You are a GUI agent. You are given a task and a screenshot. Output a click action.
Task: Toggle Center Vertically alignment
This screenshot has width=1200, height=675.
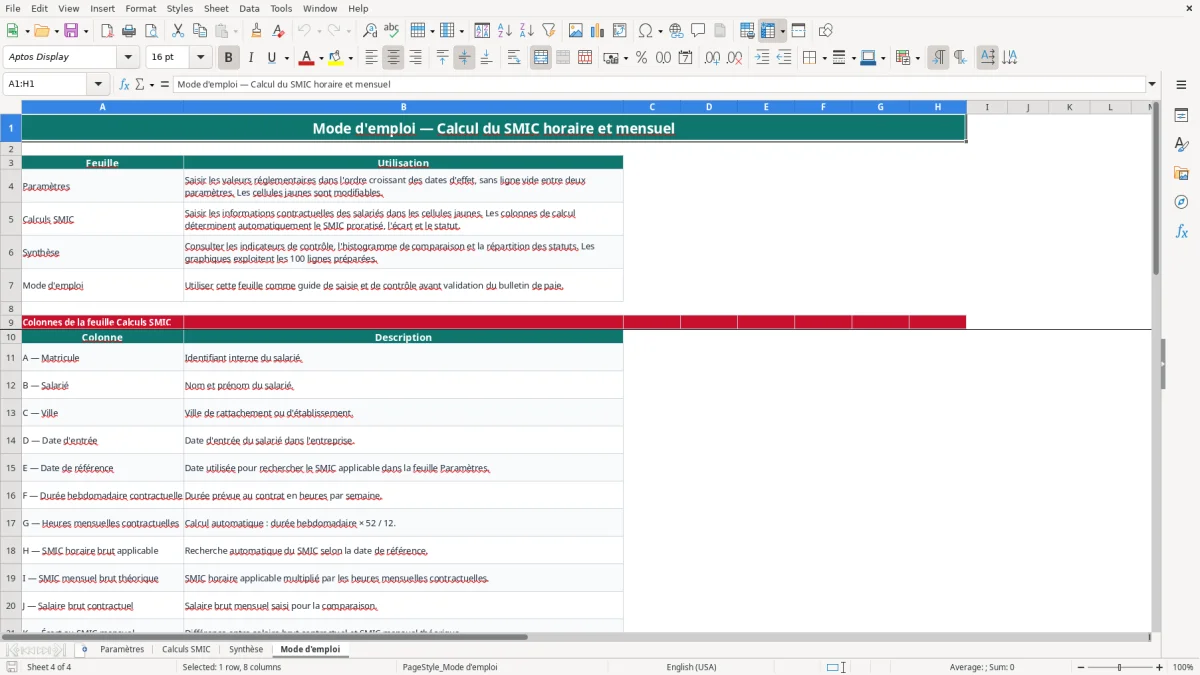464,58
